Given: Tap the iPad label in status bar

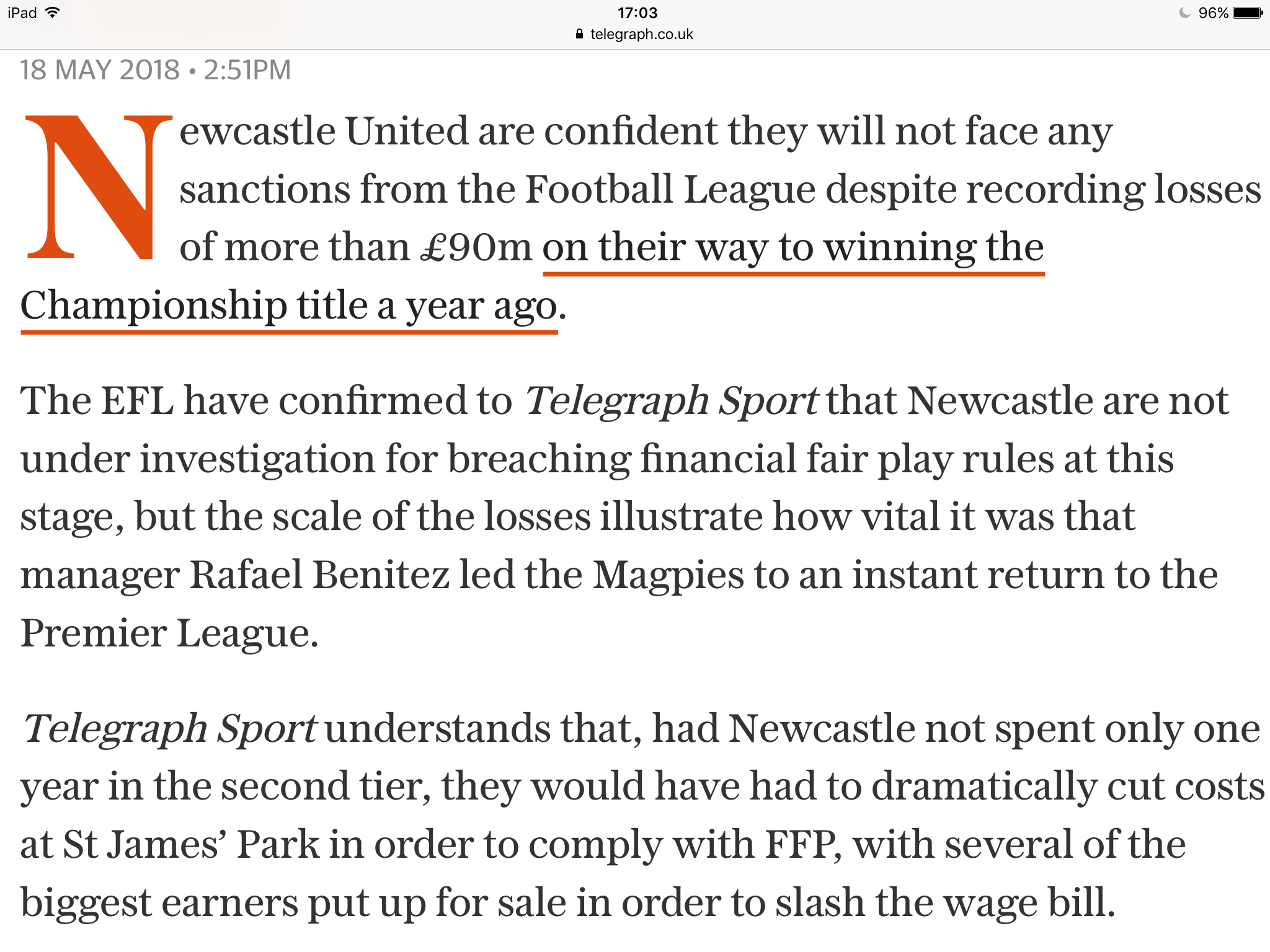Looking at the screenshot, I should (x=22, y=13).
